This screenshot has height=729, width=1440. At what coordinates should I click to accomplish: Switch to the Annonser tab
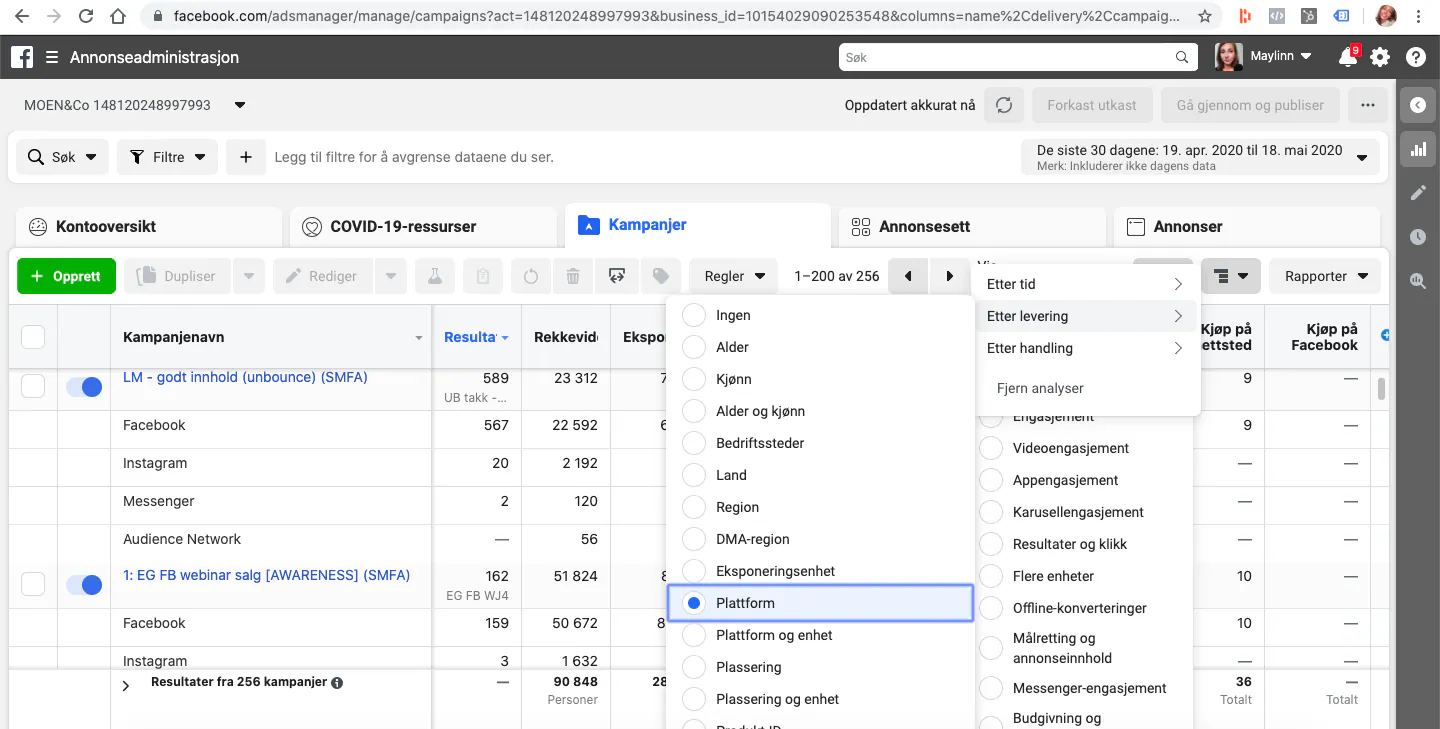[1246, 226]
